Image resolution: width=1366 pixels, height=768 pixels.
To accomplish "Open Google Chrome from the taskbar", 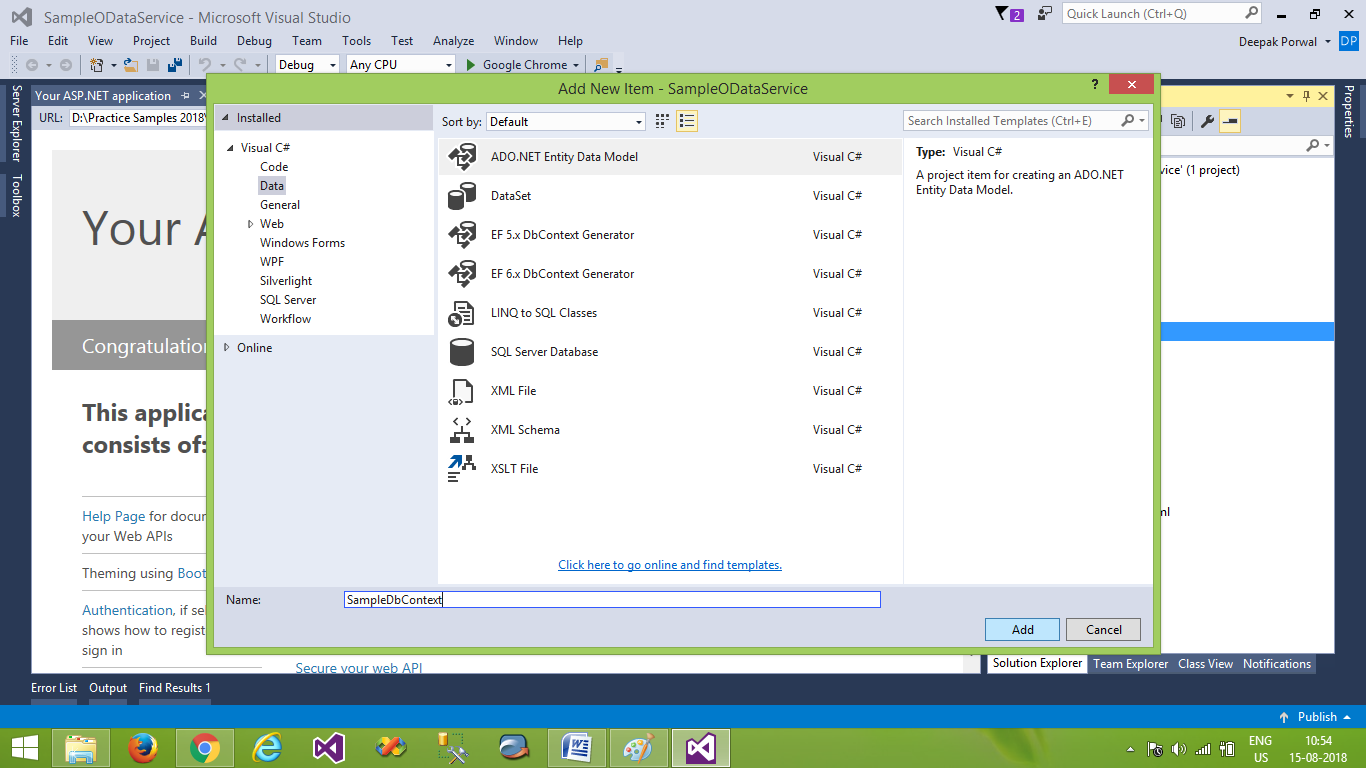I will coord(205,747).
